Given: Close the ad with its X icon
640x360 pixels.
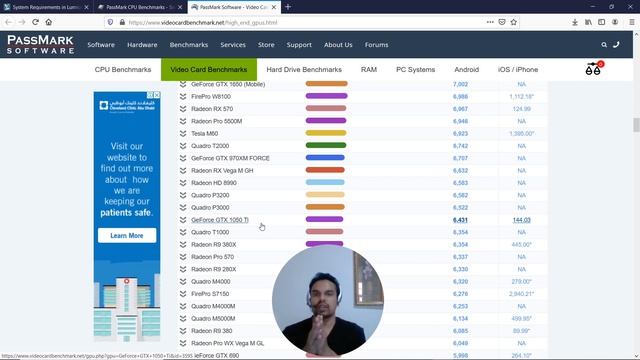Looking at the screenshot, I should [157, 95].
